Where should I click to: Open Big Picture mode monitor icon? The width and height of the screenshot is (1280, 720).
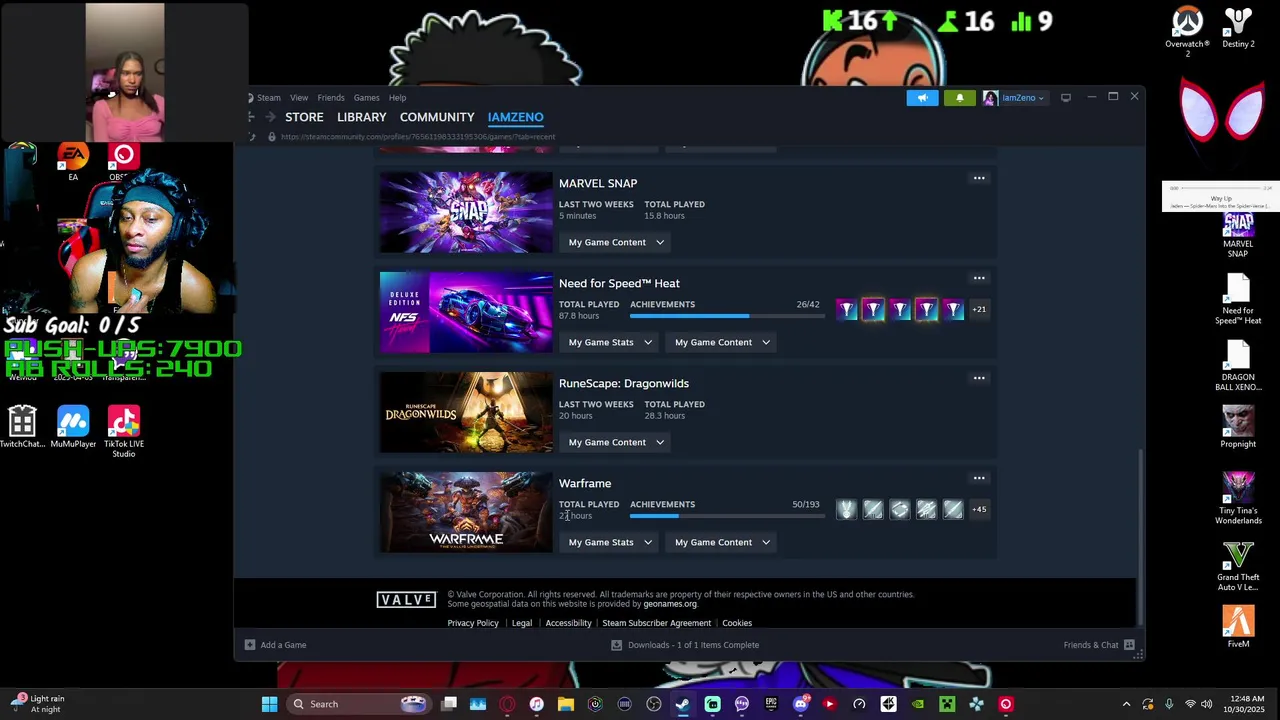click(x=1066, y=97)
